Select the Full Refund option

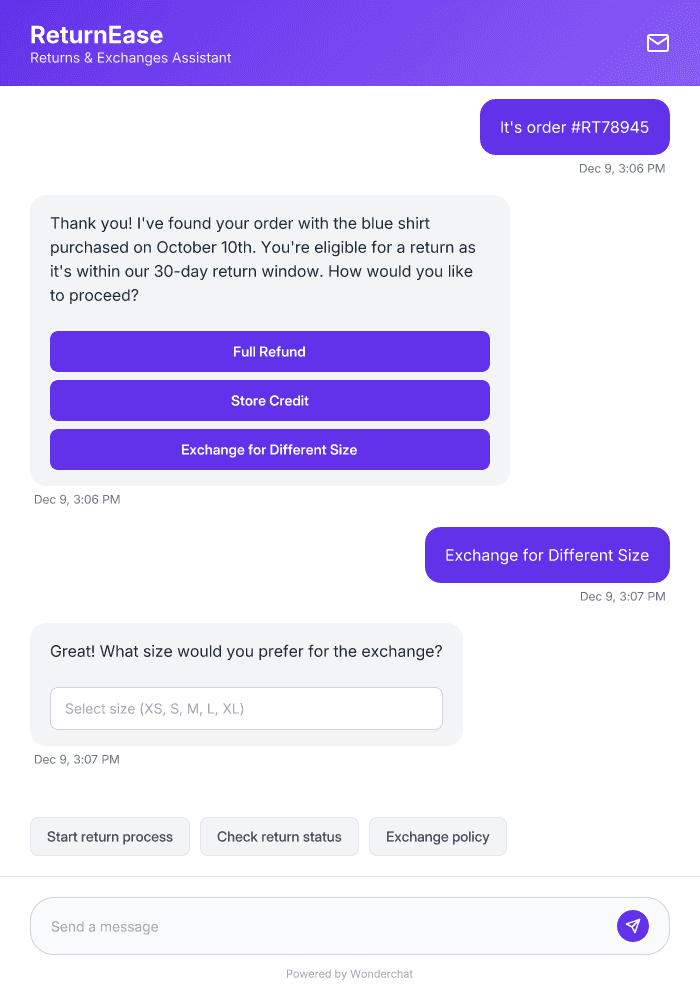tap(270, 351)
